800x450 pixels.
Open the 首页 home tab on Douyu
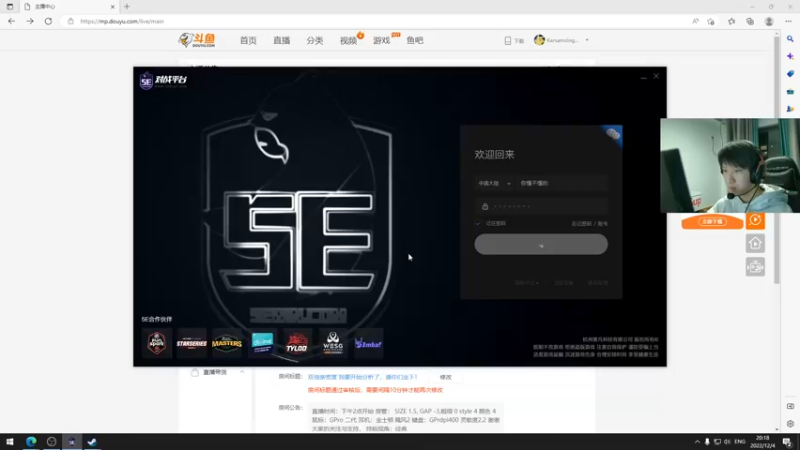tap(248, 40)
